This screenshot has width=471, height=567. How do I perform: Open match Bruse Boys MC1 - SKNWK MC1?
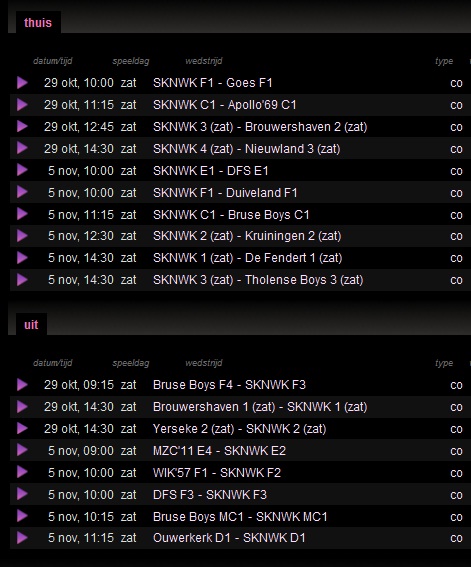coord(240,516)
